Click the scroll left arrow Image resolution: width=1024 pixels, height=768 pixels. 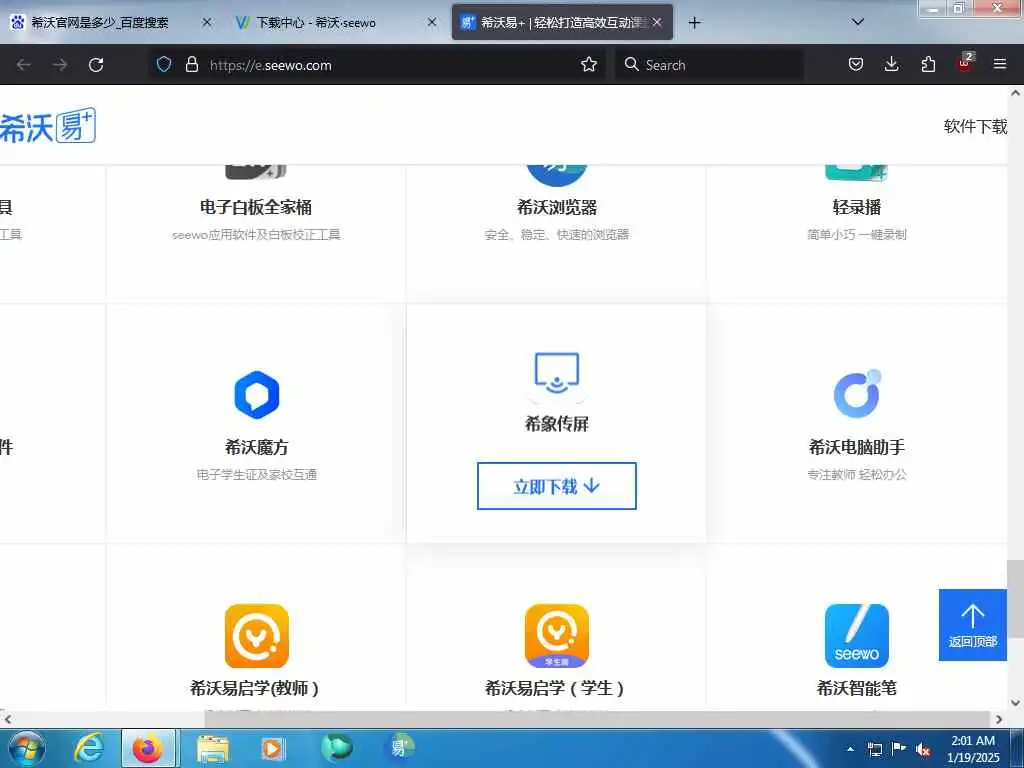tap(7, 719)
